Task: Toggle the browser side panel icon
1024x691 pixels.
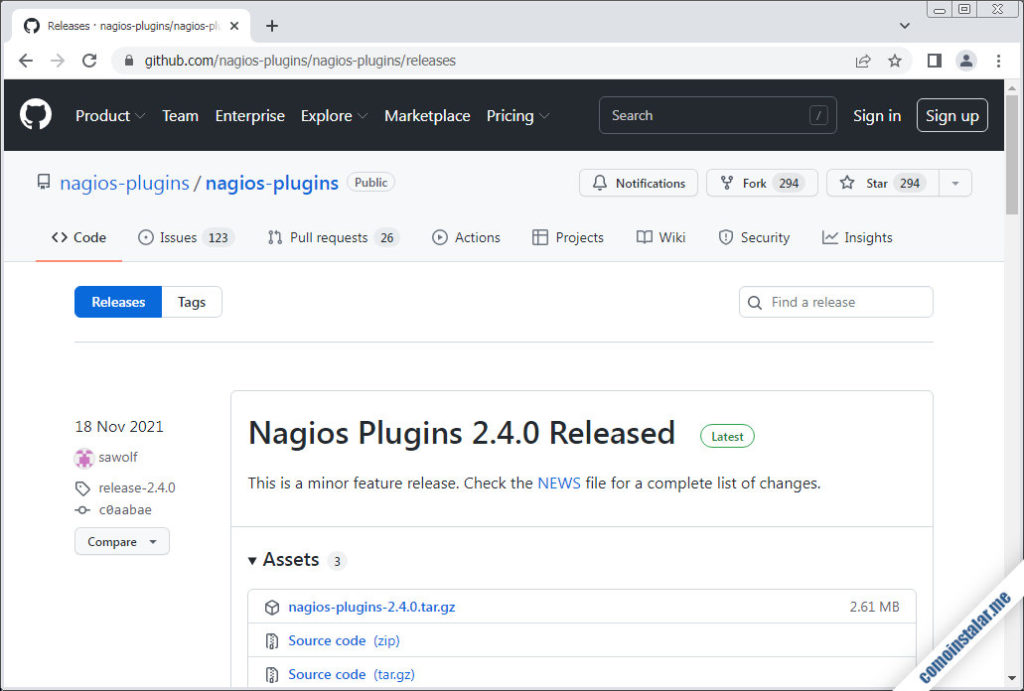Action: tap(933, 60)
